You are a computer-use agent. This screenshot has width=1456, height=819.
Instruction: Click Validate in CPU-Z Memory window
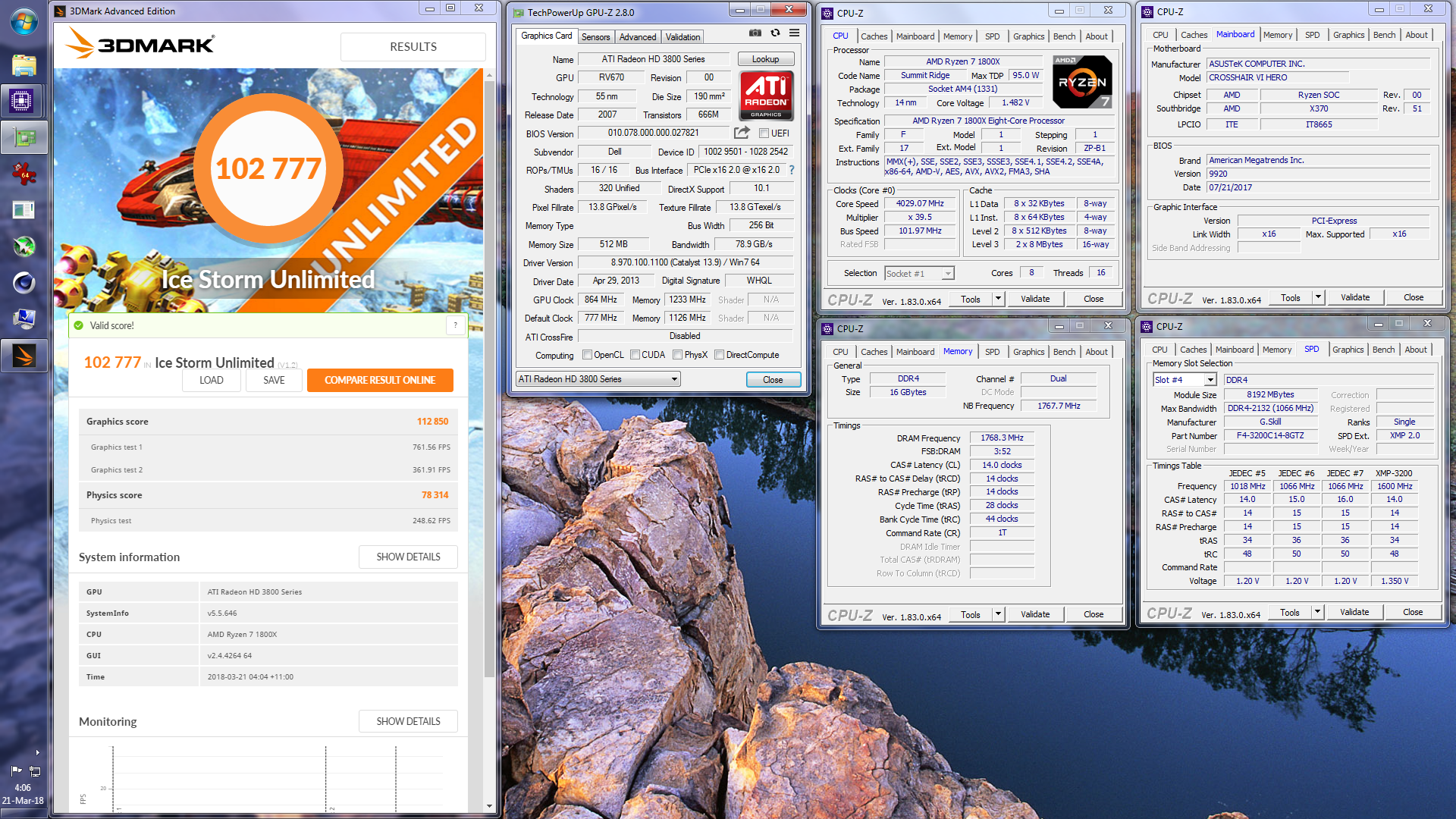tap(1035, 614)
